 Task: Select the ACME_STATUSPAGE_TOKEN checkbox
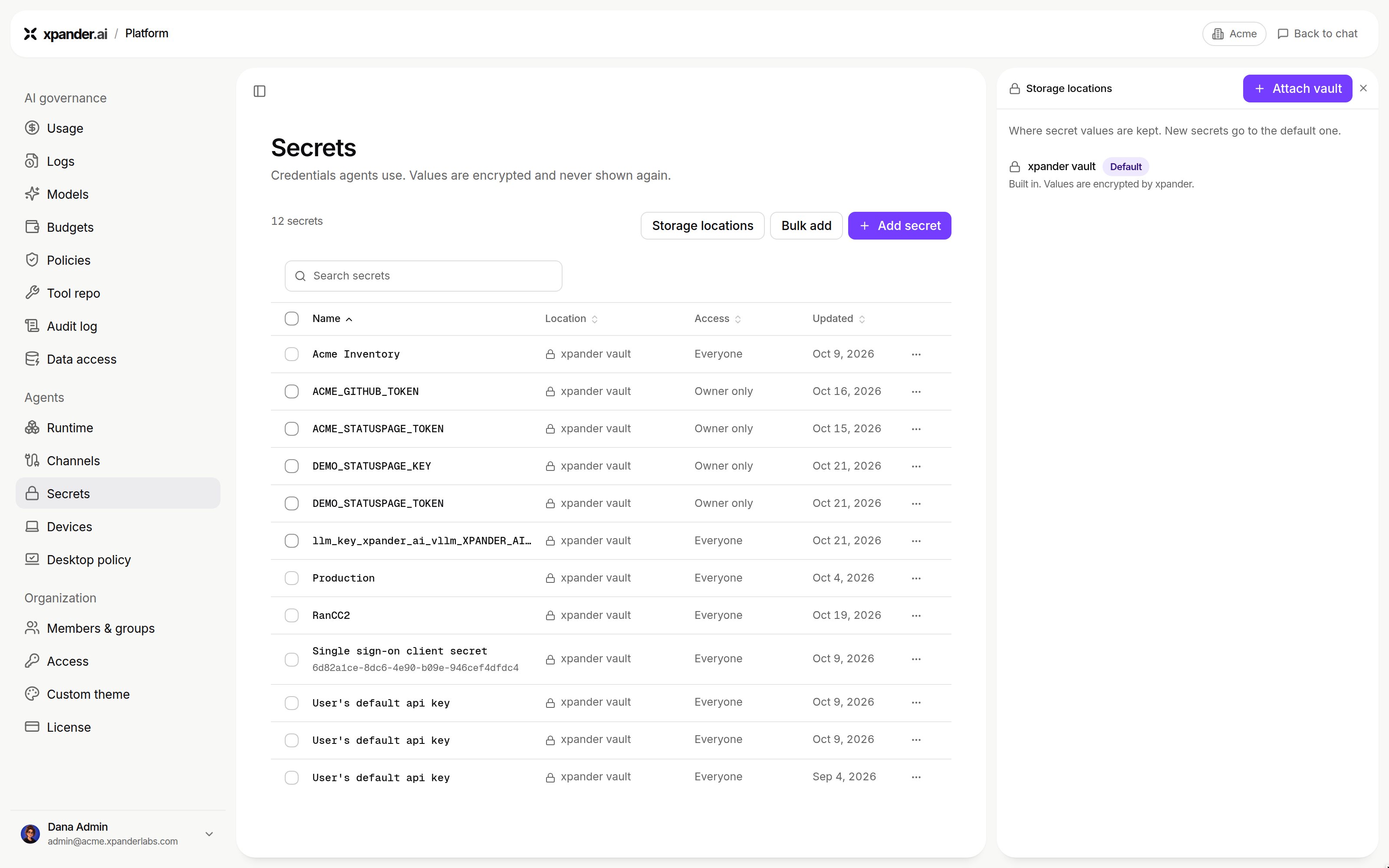tap(292, 429)
